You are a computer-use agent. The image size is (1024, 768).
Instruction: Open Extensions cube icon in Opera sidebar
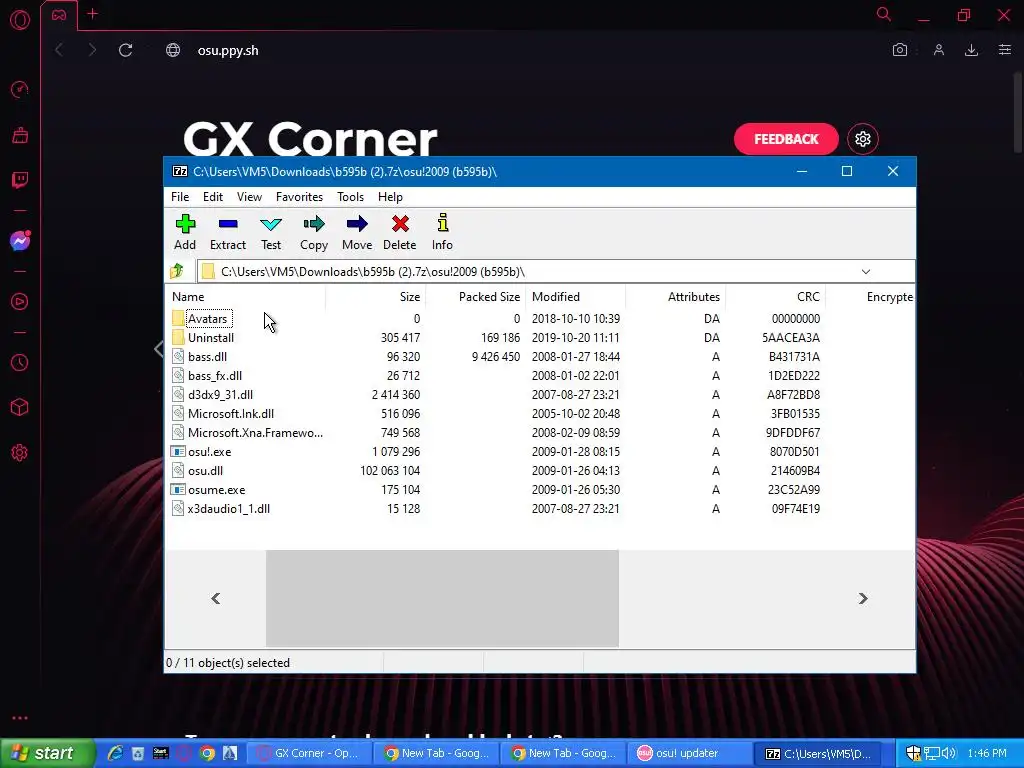20,408
